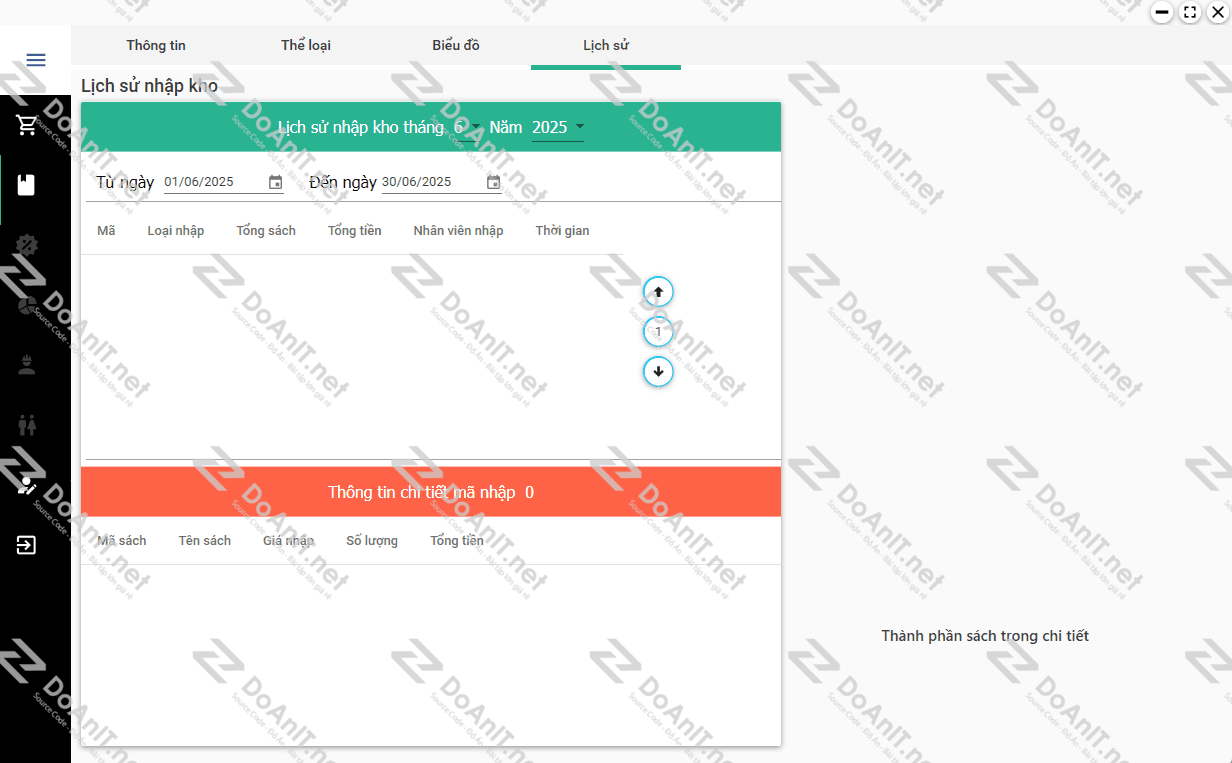The image size is (1232, 763).
Task: Click the user edit icon
Action: click(x=27, y=486)
